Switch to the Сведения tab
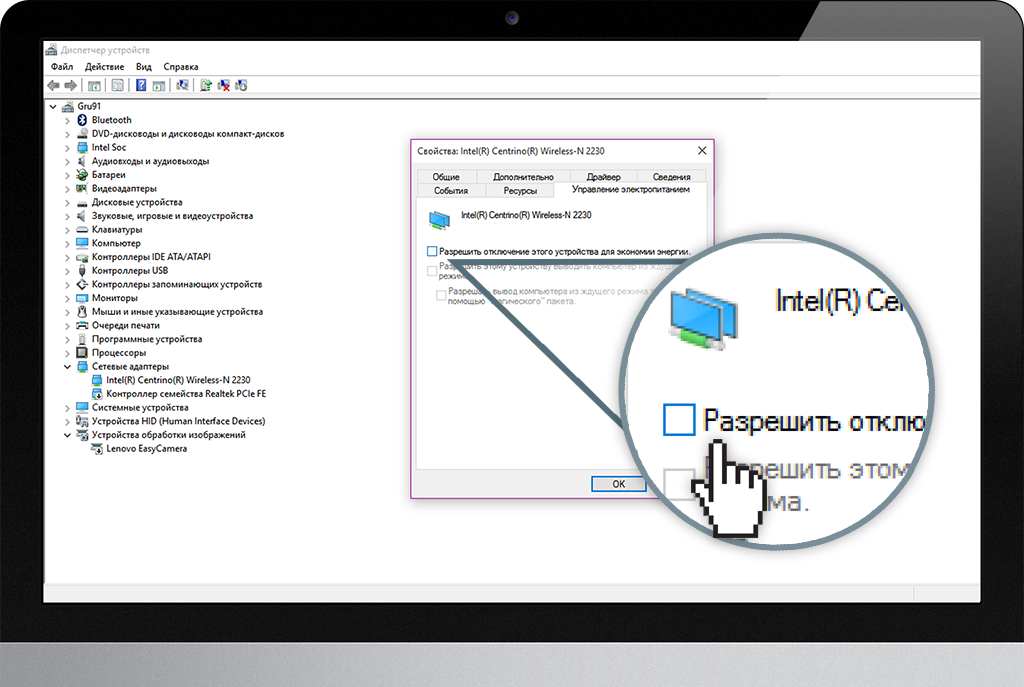 click(671, 177)
